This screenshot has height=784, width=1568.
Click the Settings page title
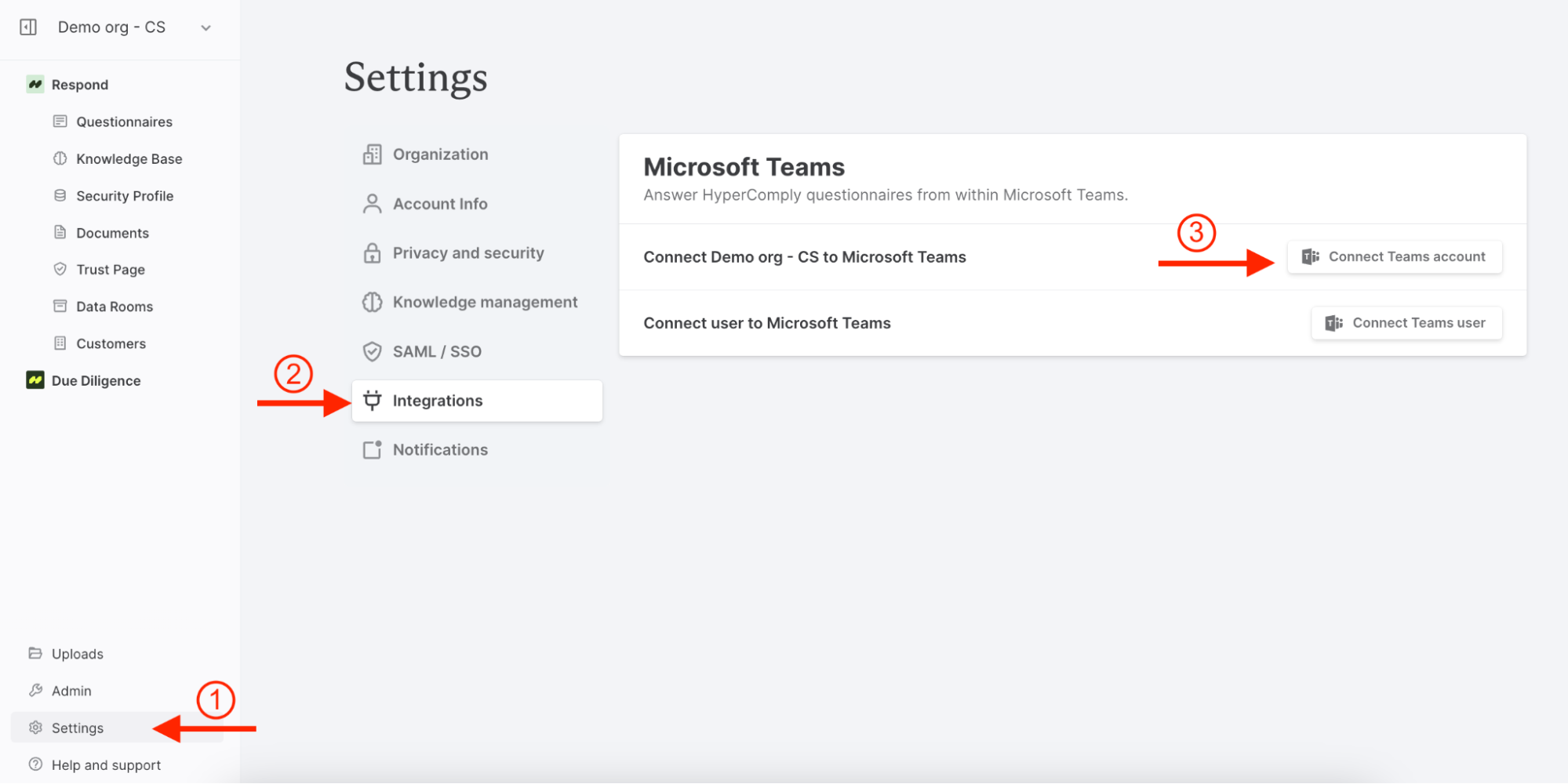416,78
